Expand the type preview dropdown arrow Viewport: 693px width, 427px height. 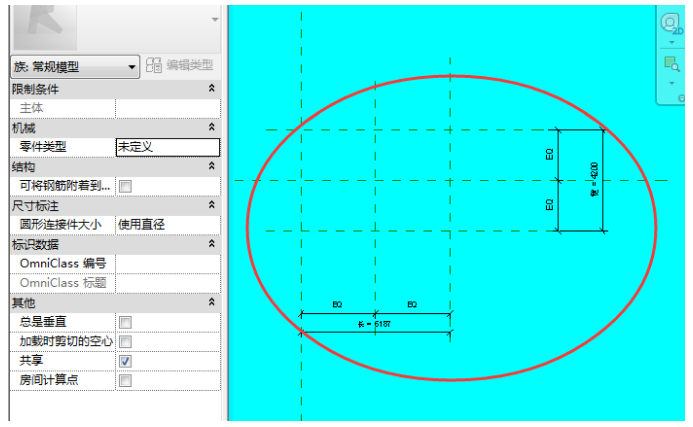coord(213,19)
